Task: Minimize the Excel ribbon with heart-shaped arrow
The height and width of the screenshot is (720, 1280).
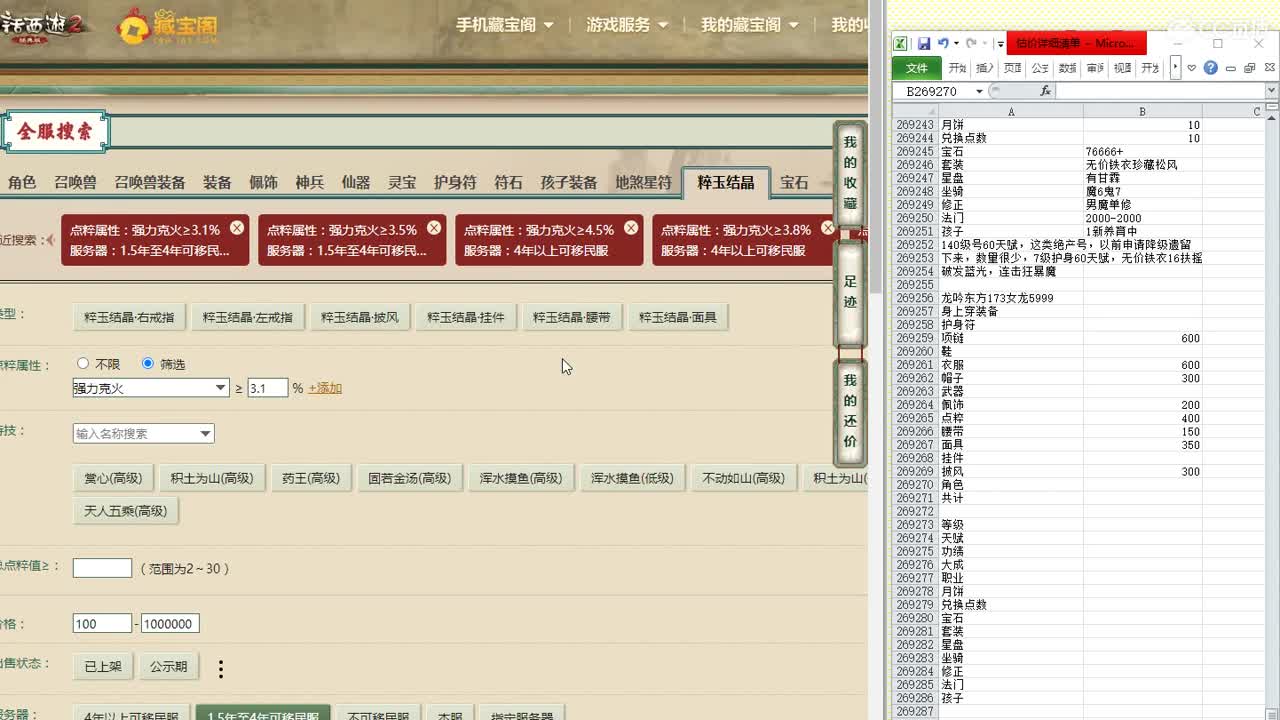Action: (x=1192, y=68)
